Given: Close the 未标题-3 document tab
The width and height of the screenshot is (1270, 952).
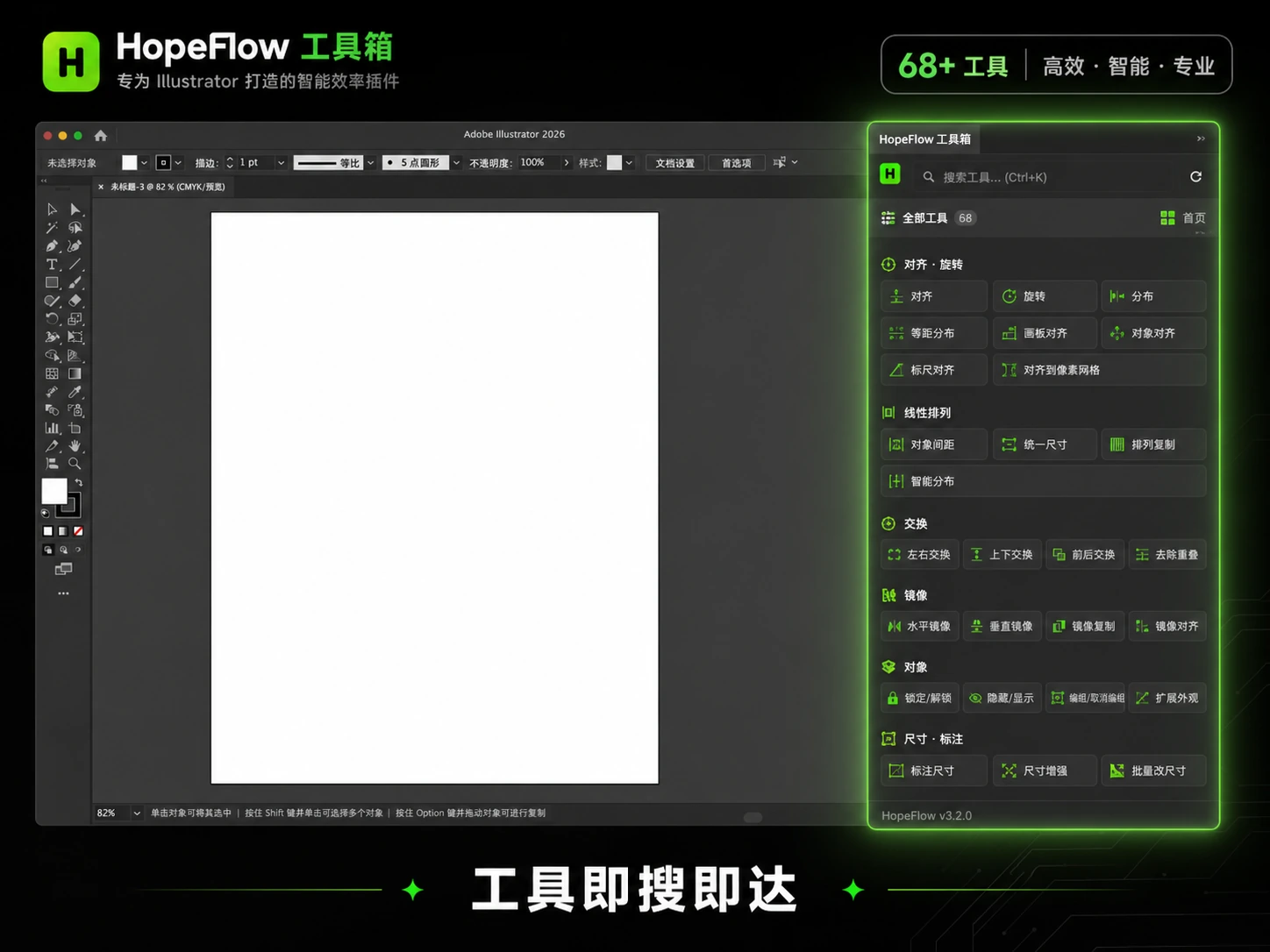Looking at the screenshot, I should coord(101,187).
